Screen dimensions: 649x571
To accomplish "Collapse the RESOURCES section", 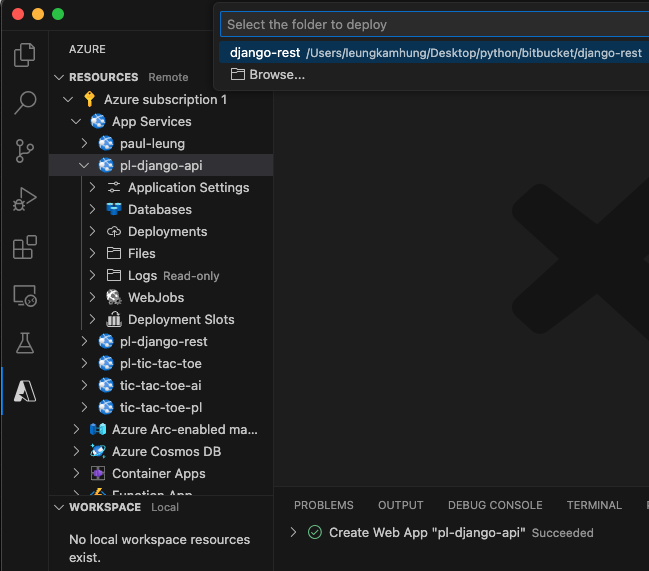I will 59,77.
